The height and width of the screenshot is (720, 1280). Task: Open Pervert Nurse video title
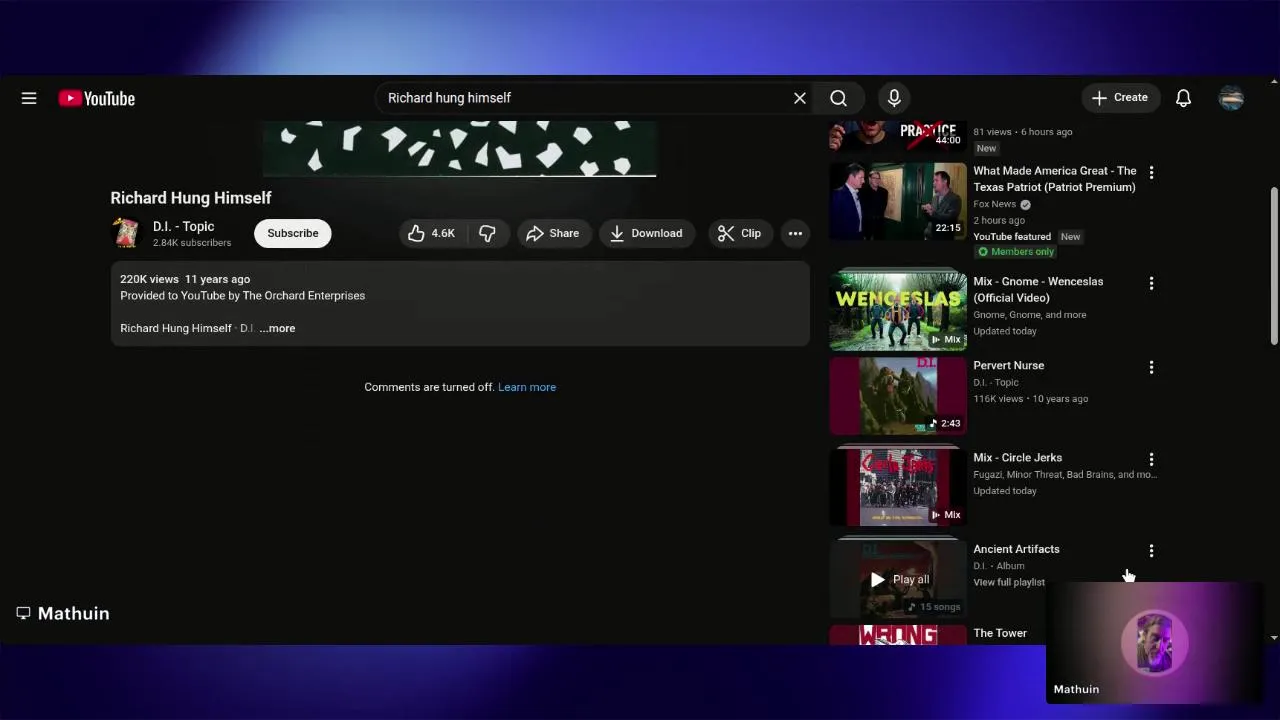[1008, 366]
